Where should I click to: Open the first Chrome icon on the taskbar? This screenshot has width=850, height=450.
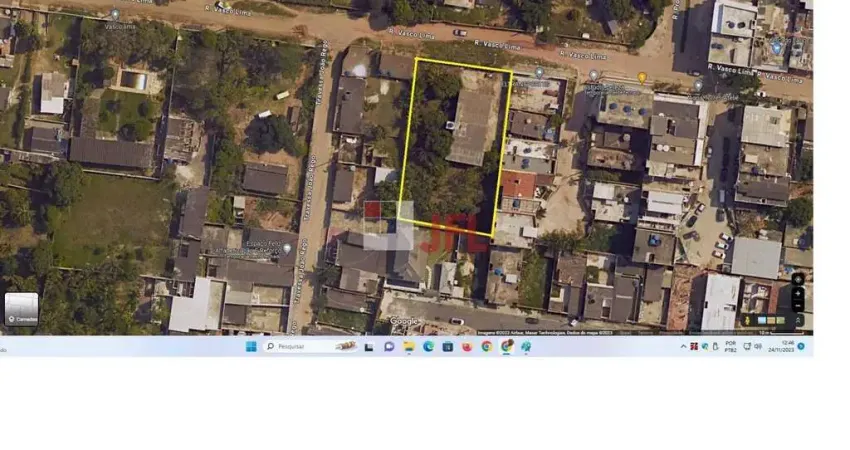[487, 346]
